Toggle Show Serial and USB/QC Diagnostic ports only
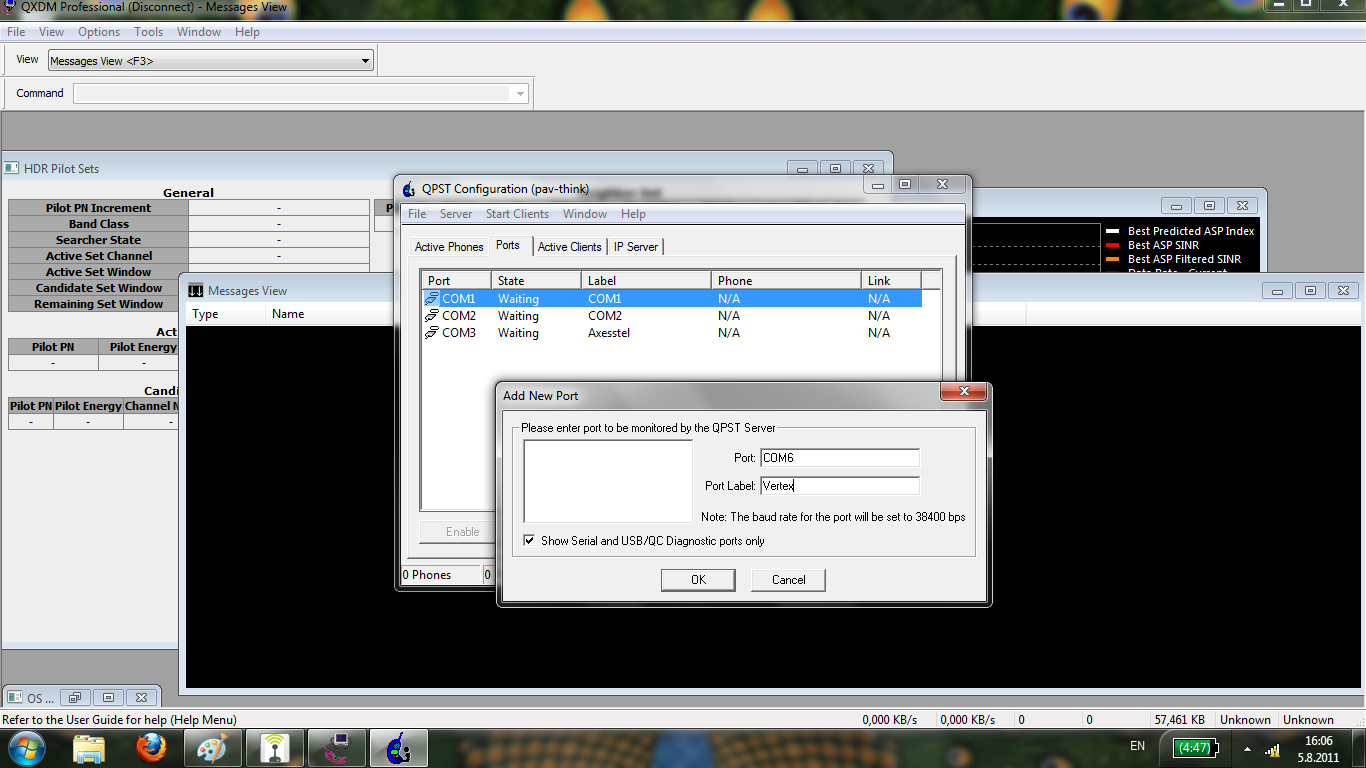This screenshot has width=1366, height=768. click(x=529, y=541)
